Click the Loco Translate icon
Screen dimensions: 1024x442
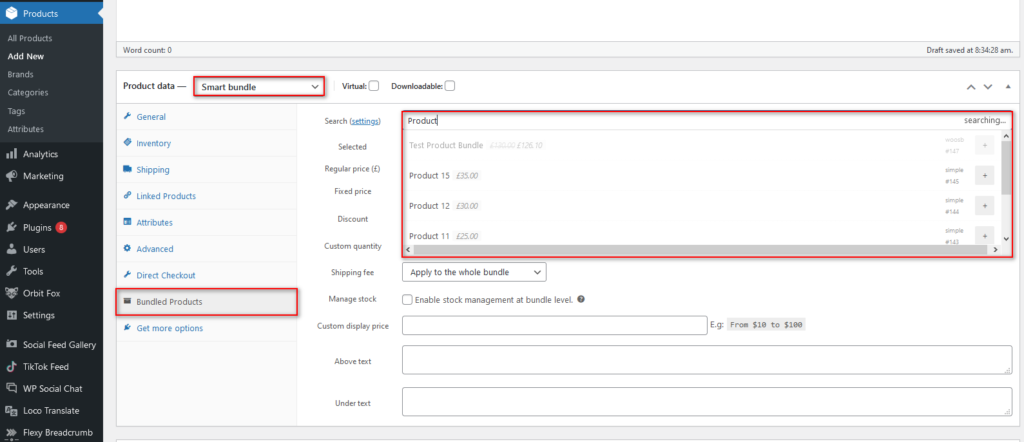coord(11,411)
